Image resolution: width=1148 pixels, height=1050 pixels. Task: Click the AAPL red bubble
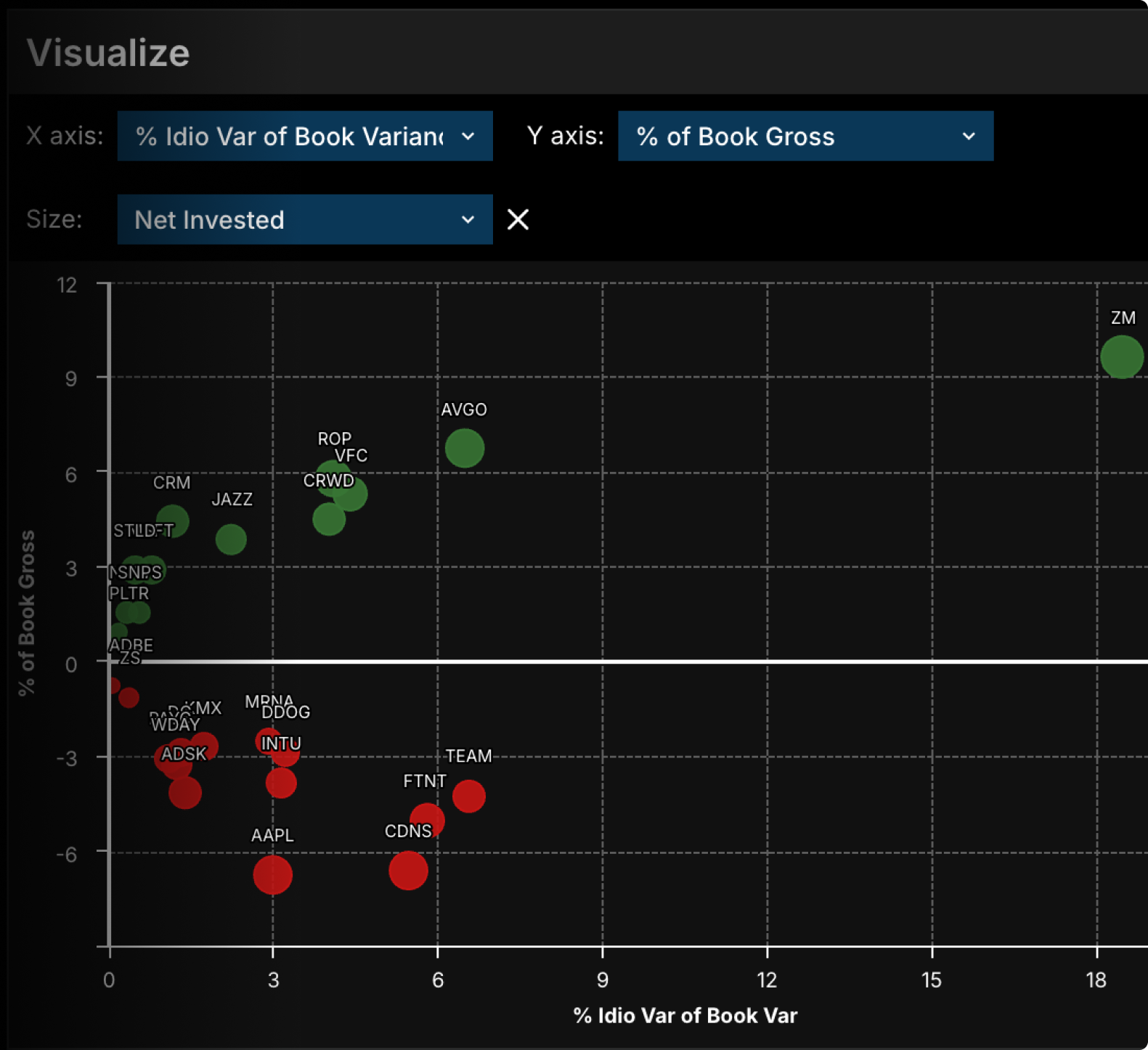click(x=273, y=875)
